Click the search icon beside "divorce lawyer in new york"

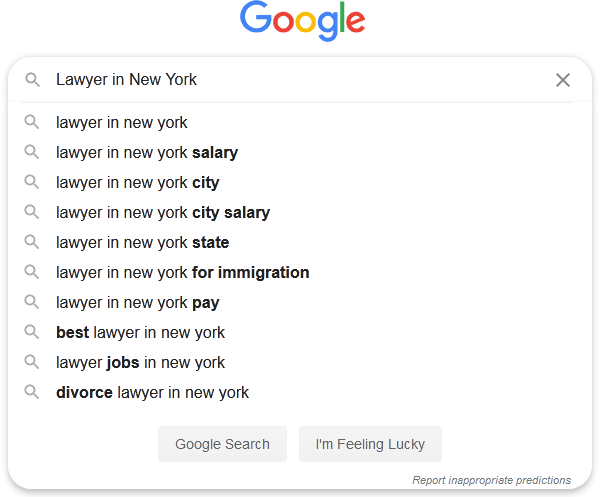32,392
